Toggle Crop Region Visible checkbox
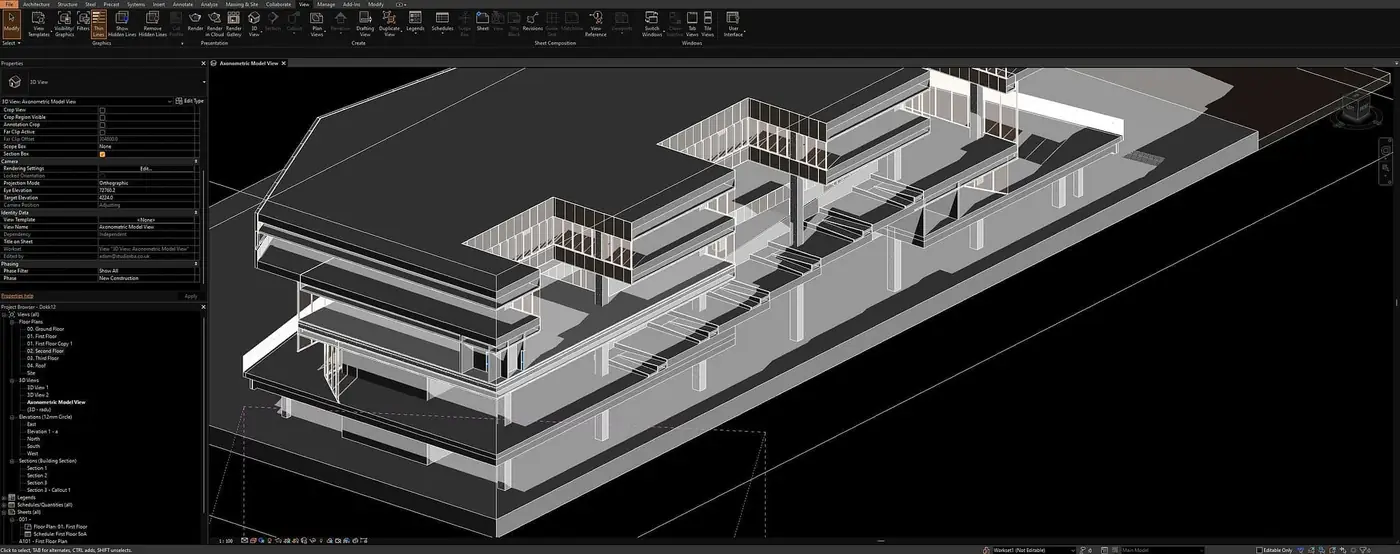Screen dimensions: 1400x554 (102, 117)
